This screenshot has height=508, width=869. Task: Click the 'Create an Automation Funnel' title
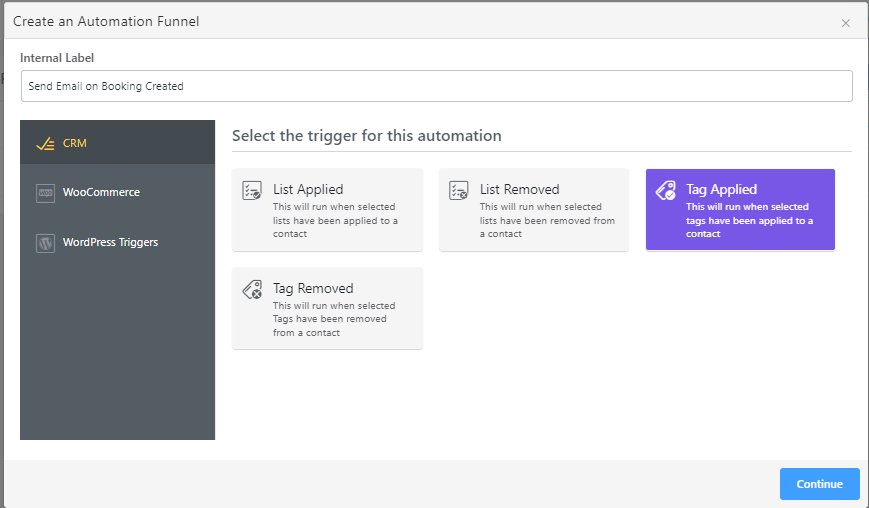106,21
